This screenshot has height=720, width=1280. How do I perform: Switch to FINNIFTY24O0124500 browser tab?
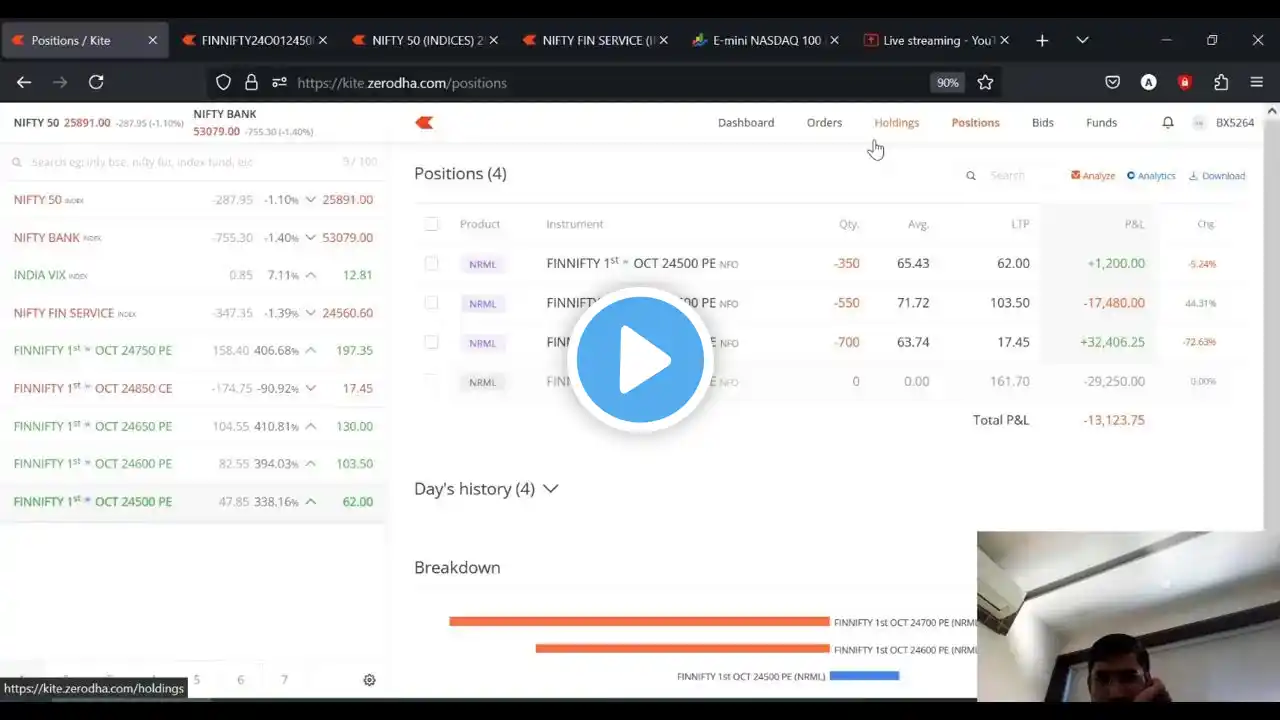tap(255, 40)
